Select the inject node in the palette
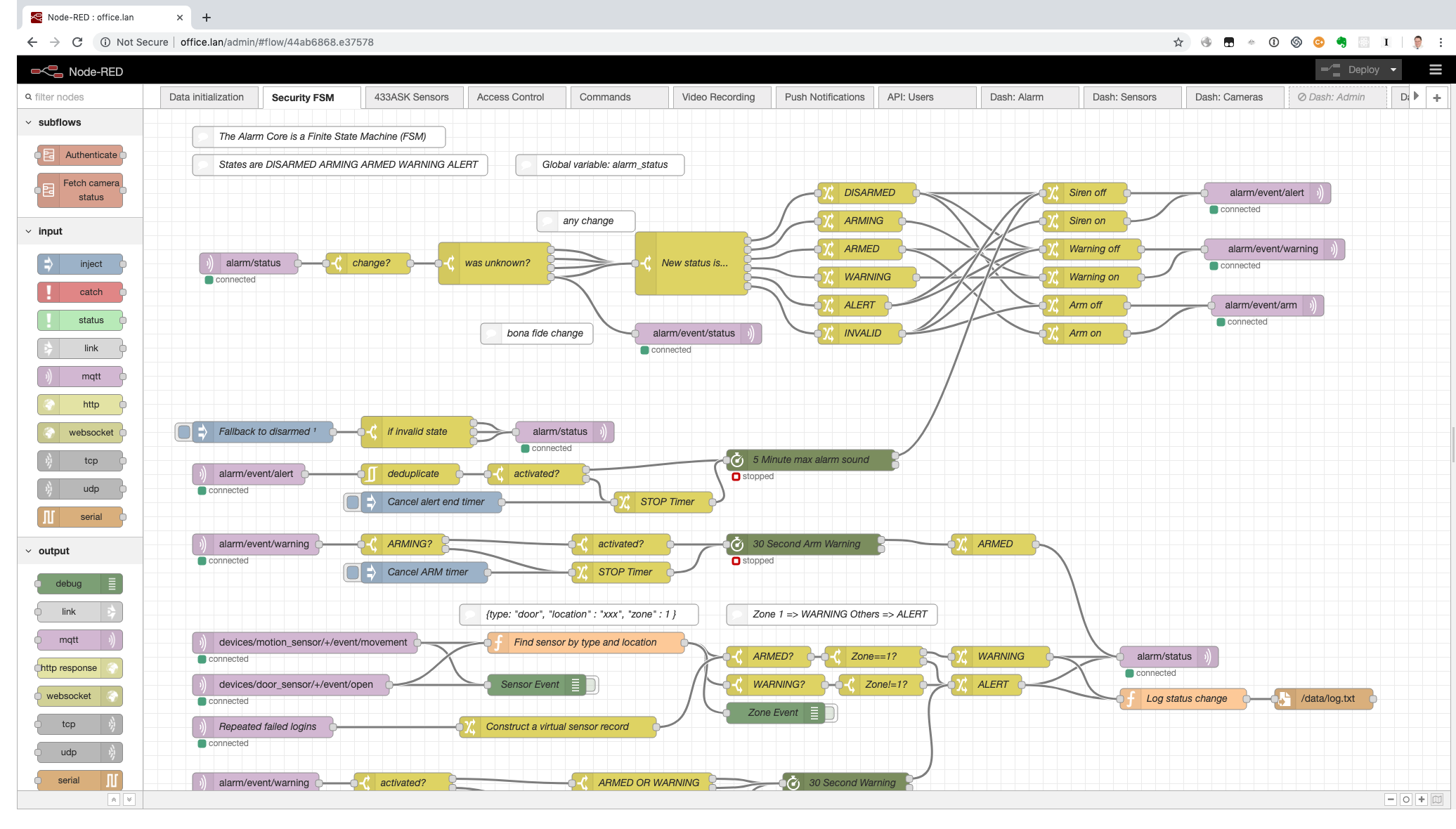The height and width of the screenshot is (829, 1456). click(80, 264)
